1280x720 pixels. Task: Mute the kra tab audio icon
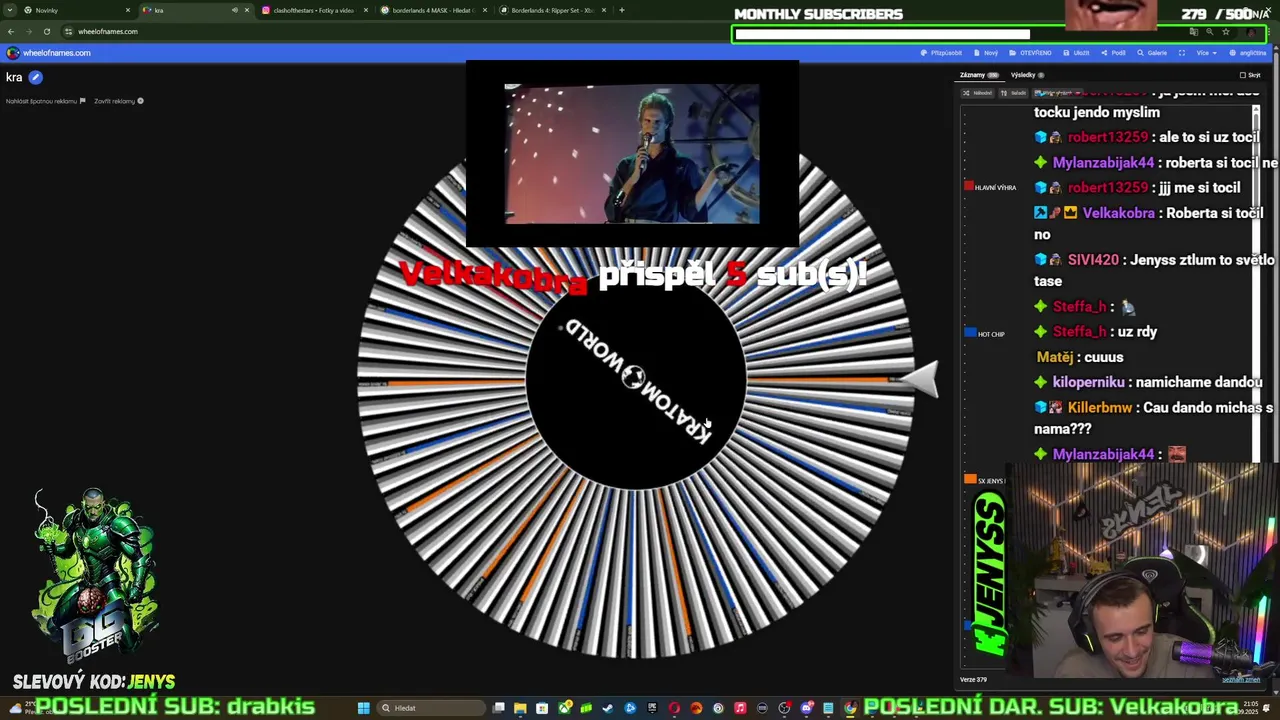coord(235,10)
